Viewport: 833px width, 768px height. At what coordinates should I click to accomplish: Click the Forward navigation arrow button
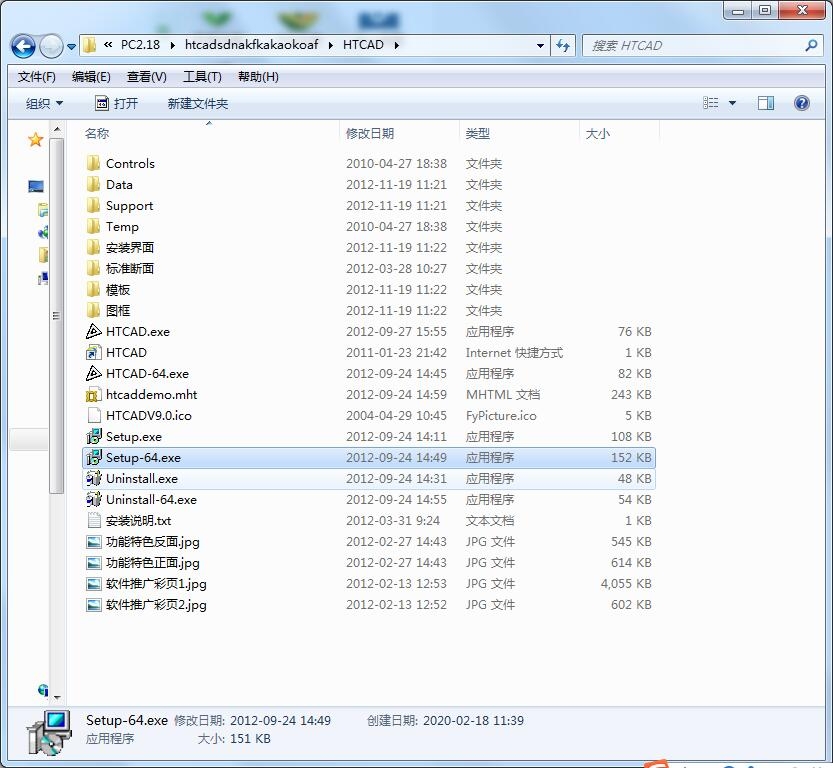click(x=52, y=46)
